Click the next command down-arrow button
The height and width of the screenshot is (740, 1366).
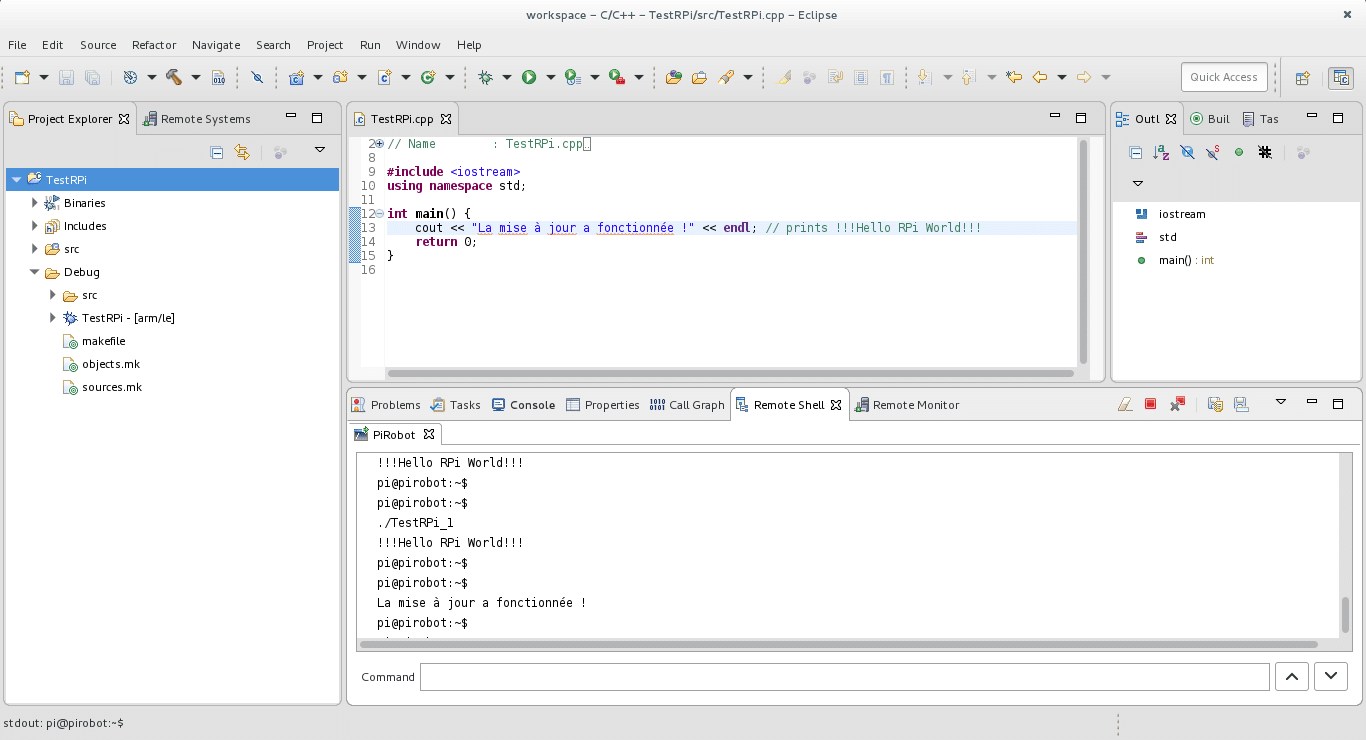(x=1331, y=677)
